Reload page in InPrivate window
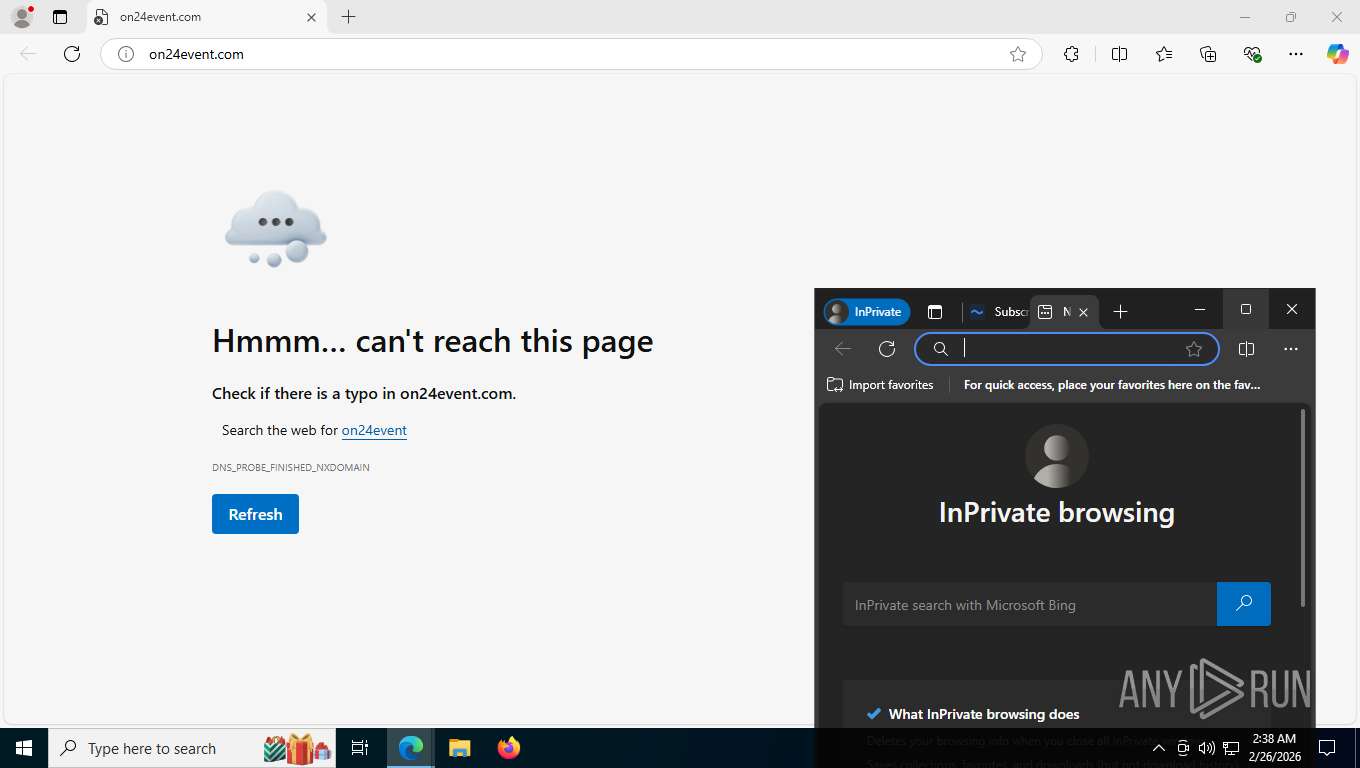 point(887,349)
